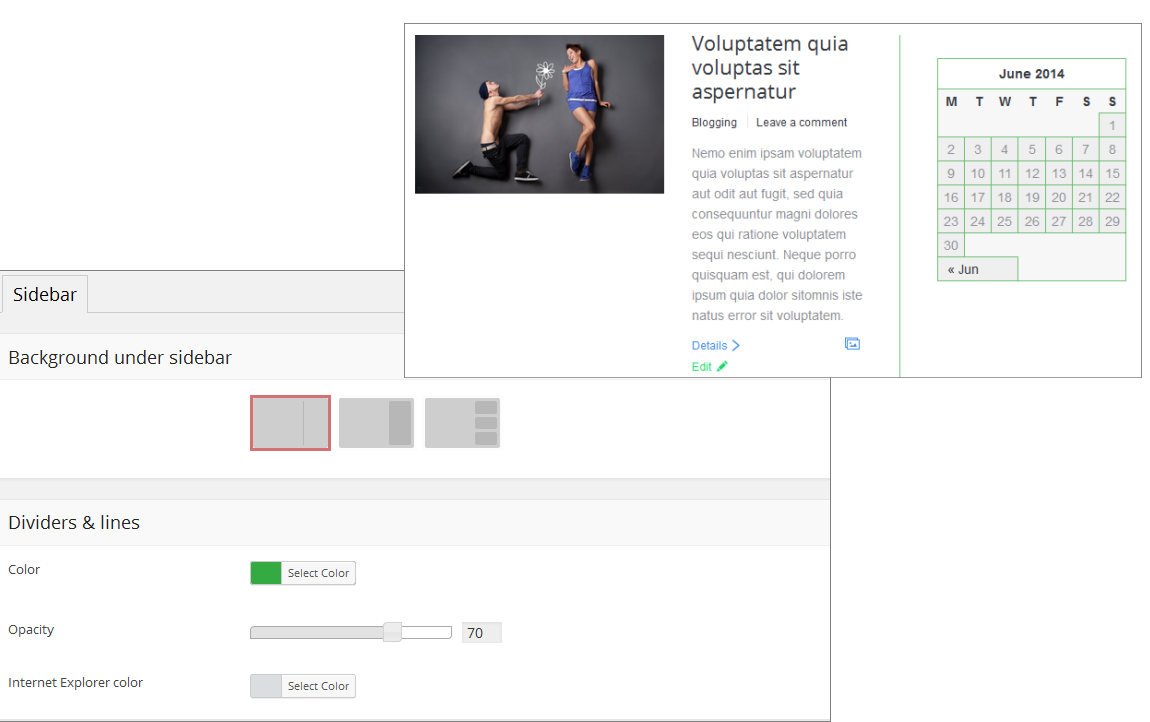Click the green pencil Edit icon
The image size is (1150, 722).
point(722,367)
